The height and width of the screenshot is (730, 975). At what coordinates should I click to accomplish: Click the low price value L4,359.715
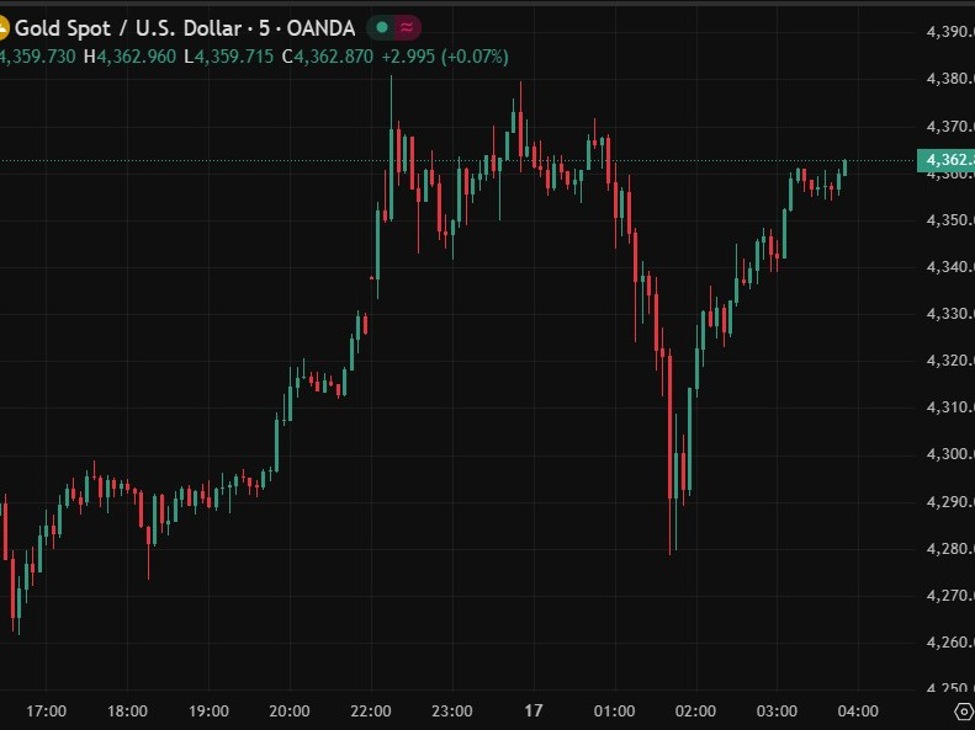[228, 57]
